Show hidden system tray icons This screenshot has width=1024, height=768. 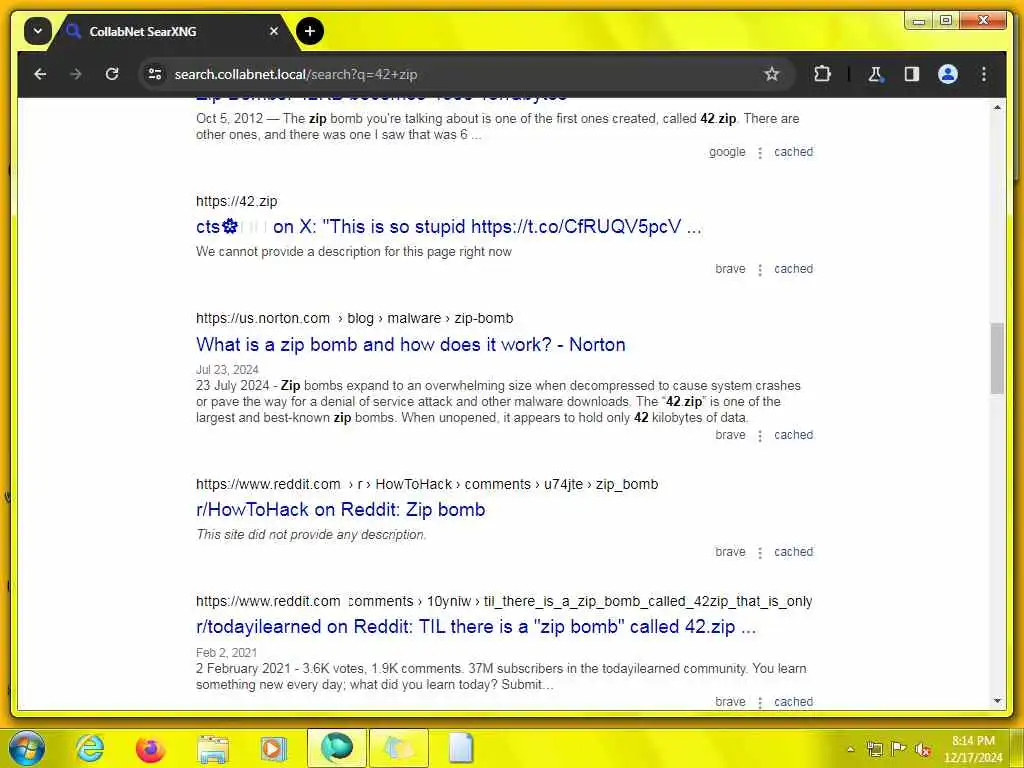850,748
